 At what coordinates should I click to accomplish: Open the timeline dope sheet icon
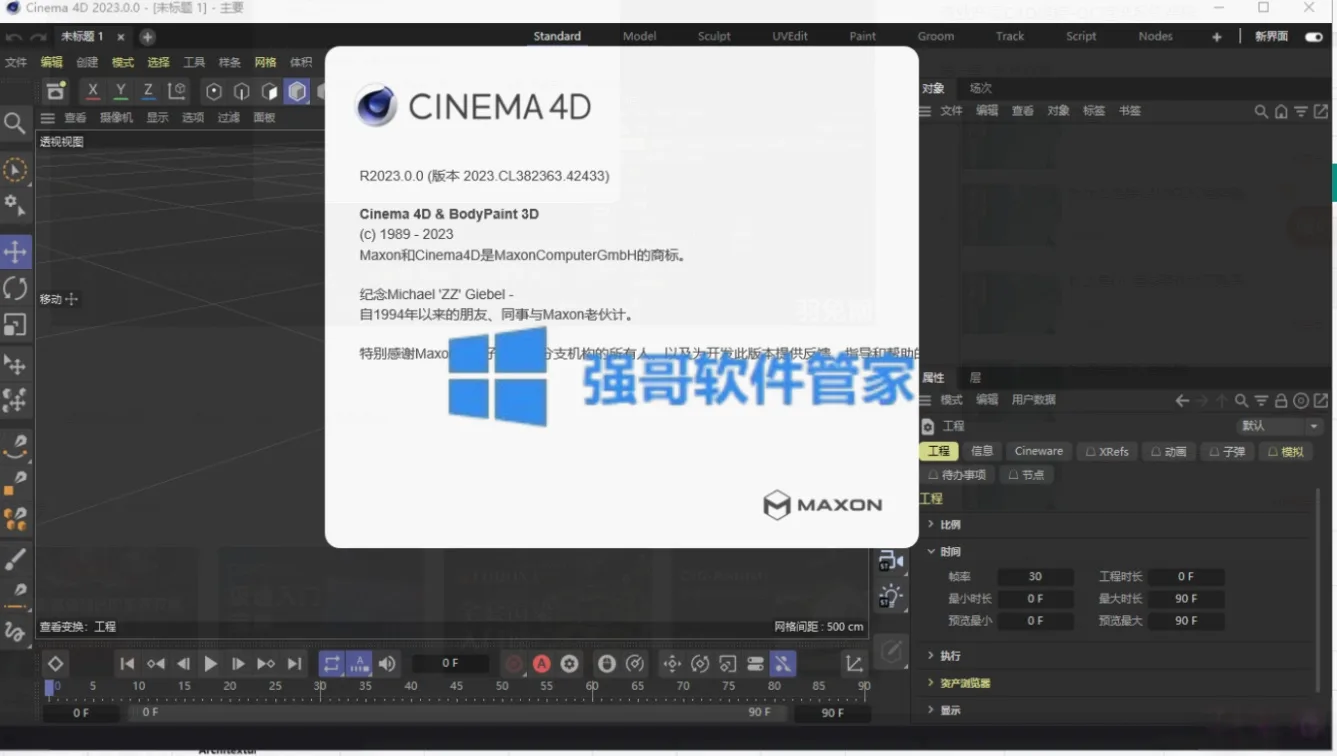click(x=854, y=663)
